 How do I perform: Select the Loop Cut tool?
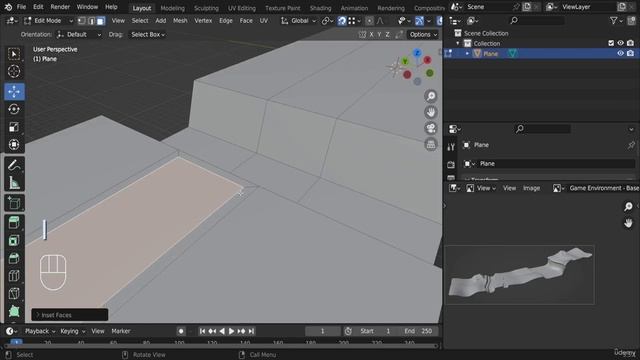click(14, 276)
